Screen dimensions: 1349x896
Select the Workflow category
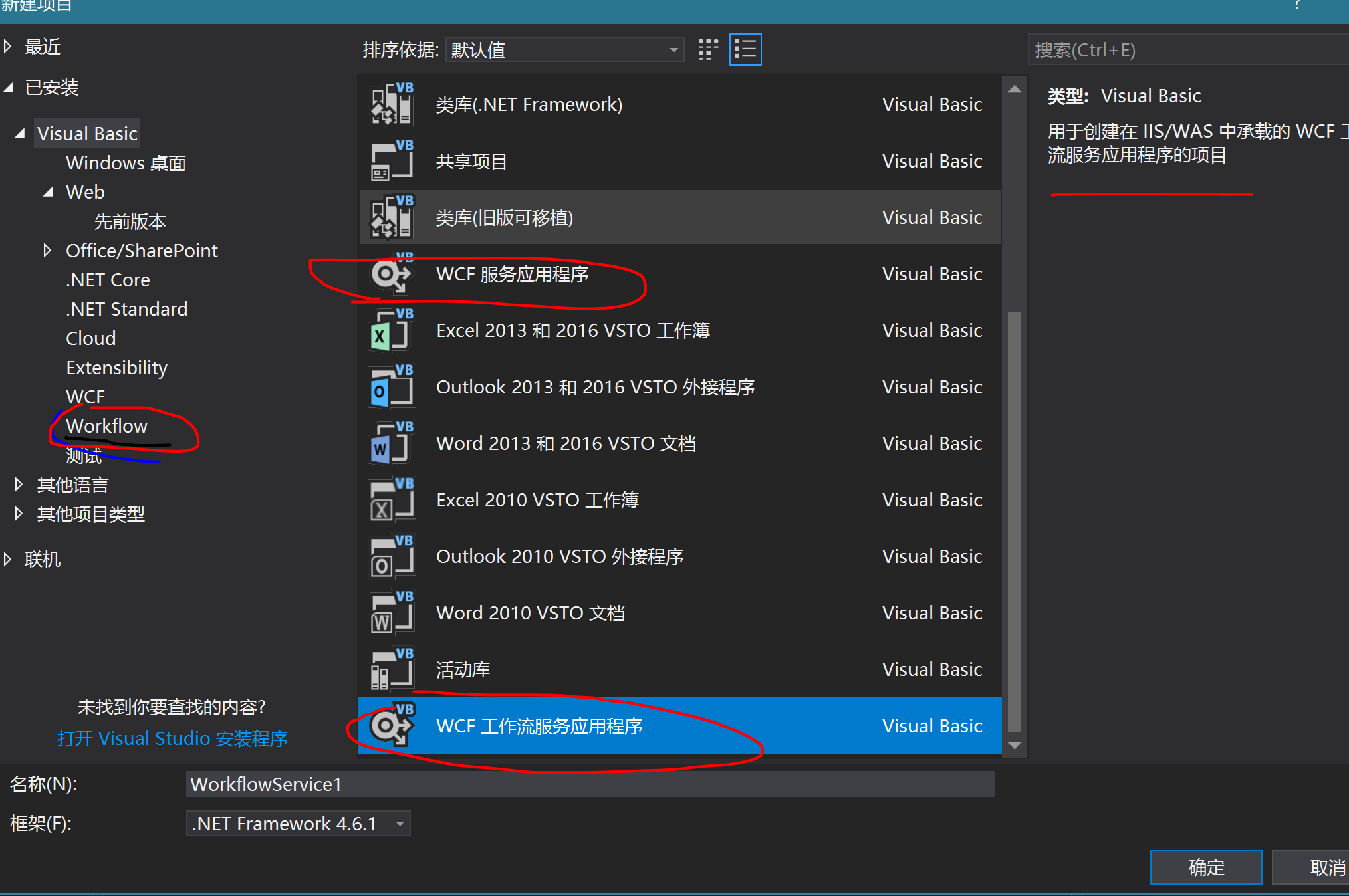(107, 426)
